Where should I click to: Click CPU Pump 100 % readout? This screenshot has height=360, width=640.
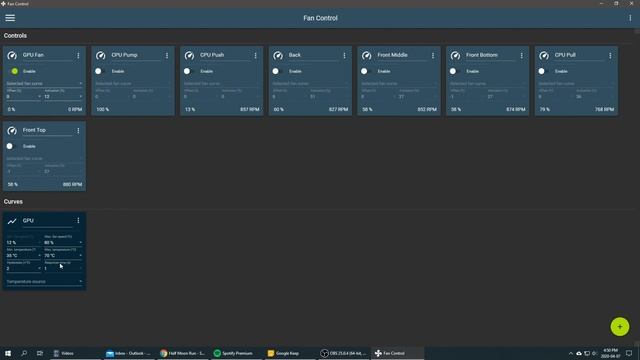[x=102, y=109]
